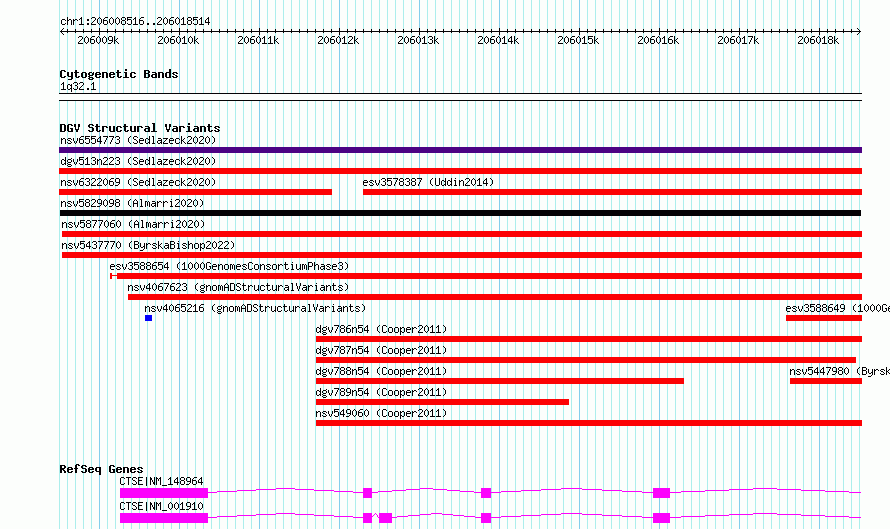The height and width of the screenshot is (529, 890).
Task: Click the red dgv787n54 variant bar
Action: click(x=586, y=360)
